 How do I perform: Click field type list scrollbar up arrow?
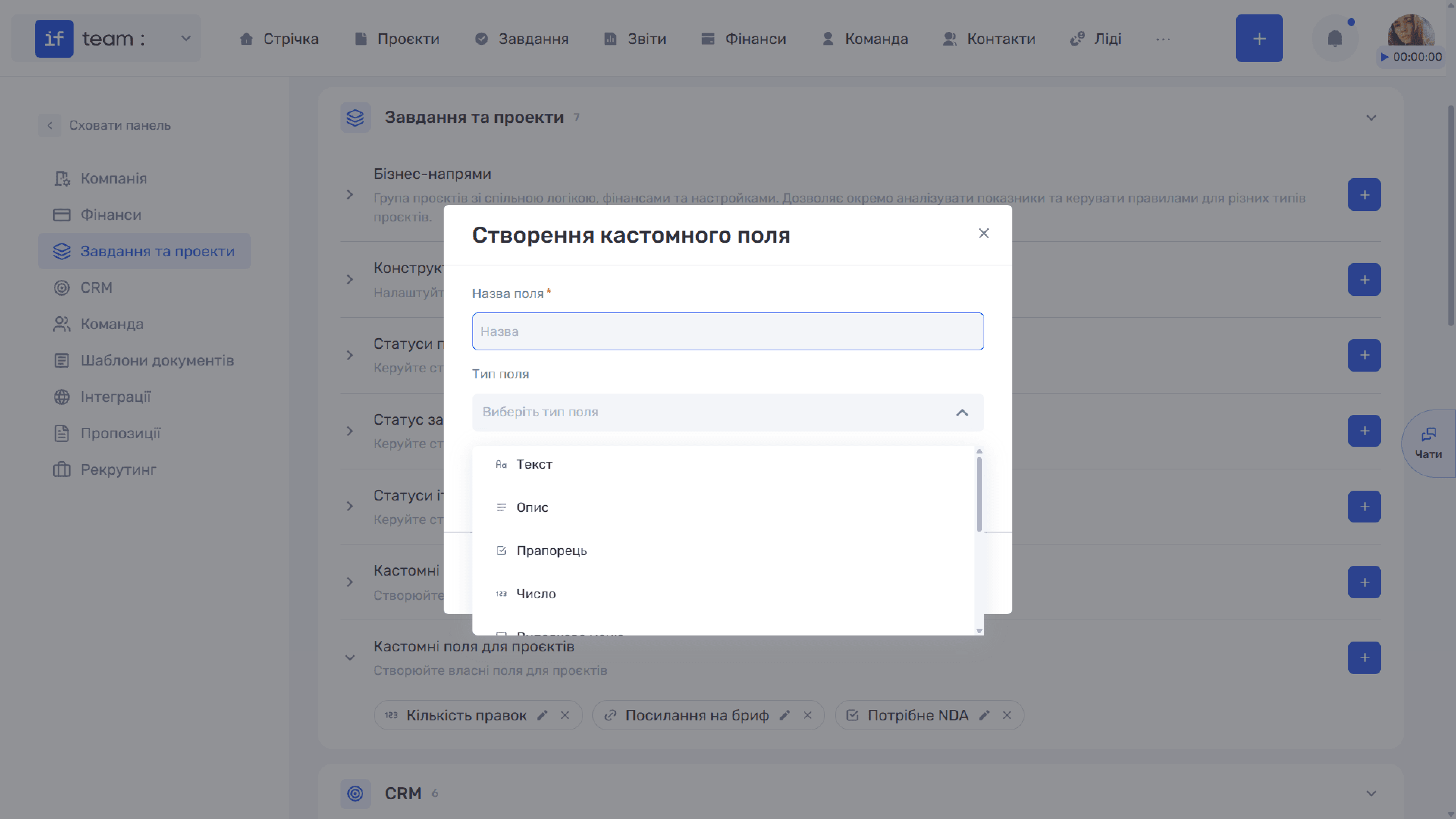(979, 451)
